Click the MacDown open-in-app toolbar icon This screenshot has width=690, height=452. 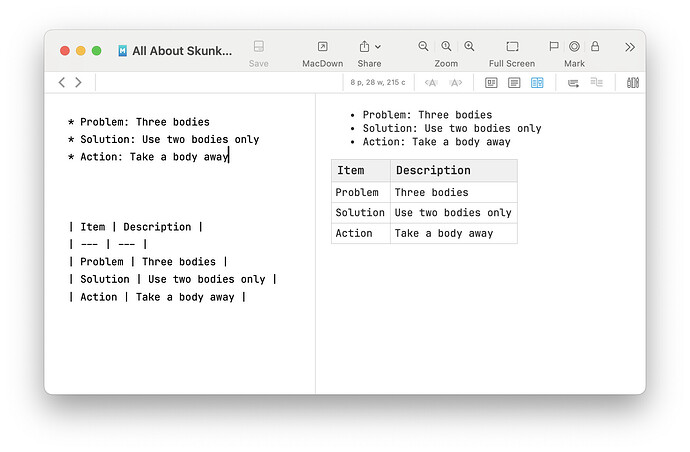click(x=322, y=47)
